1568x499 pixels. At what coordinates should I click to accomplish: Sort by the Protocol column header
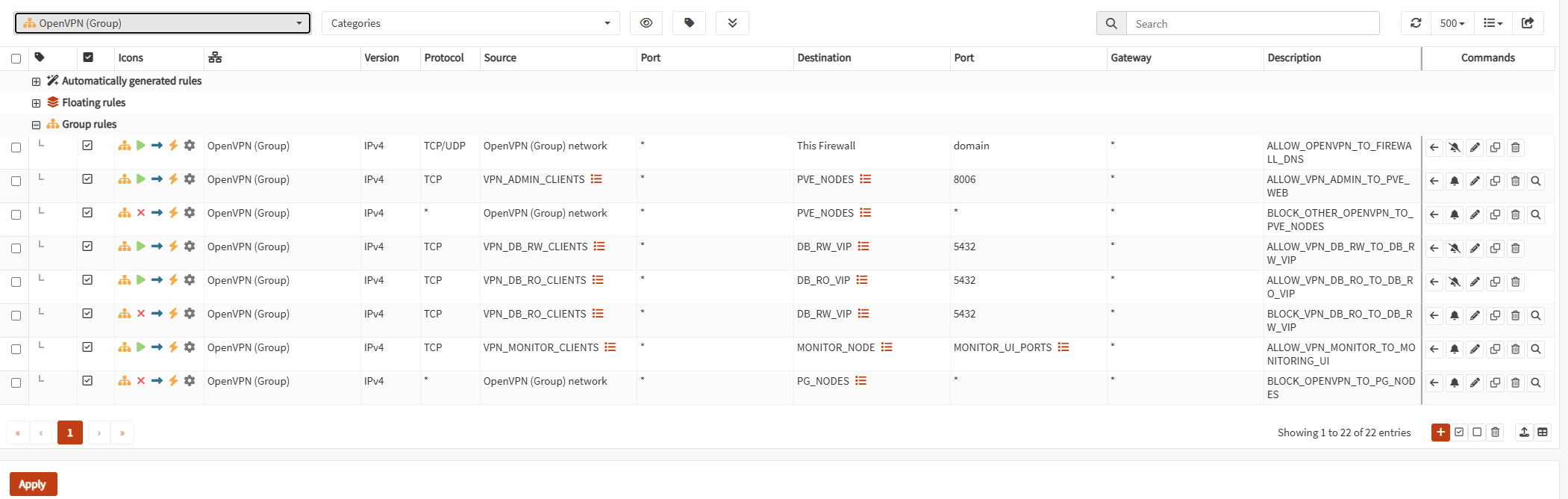click(444, 58)
